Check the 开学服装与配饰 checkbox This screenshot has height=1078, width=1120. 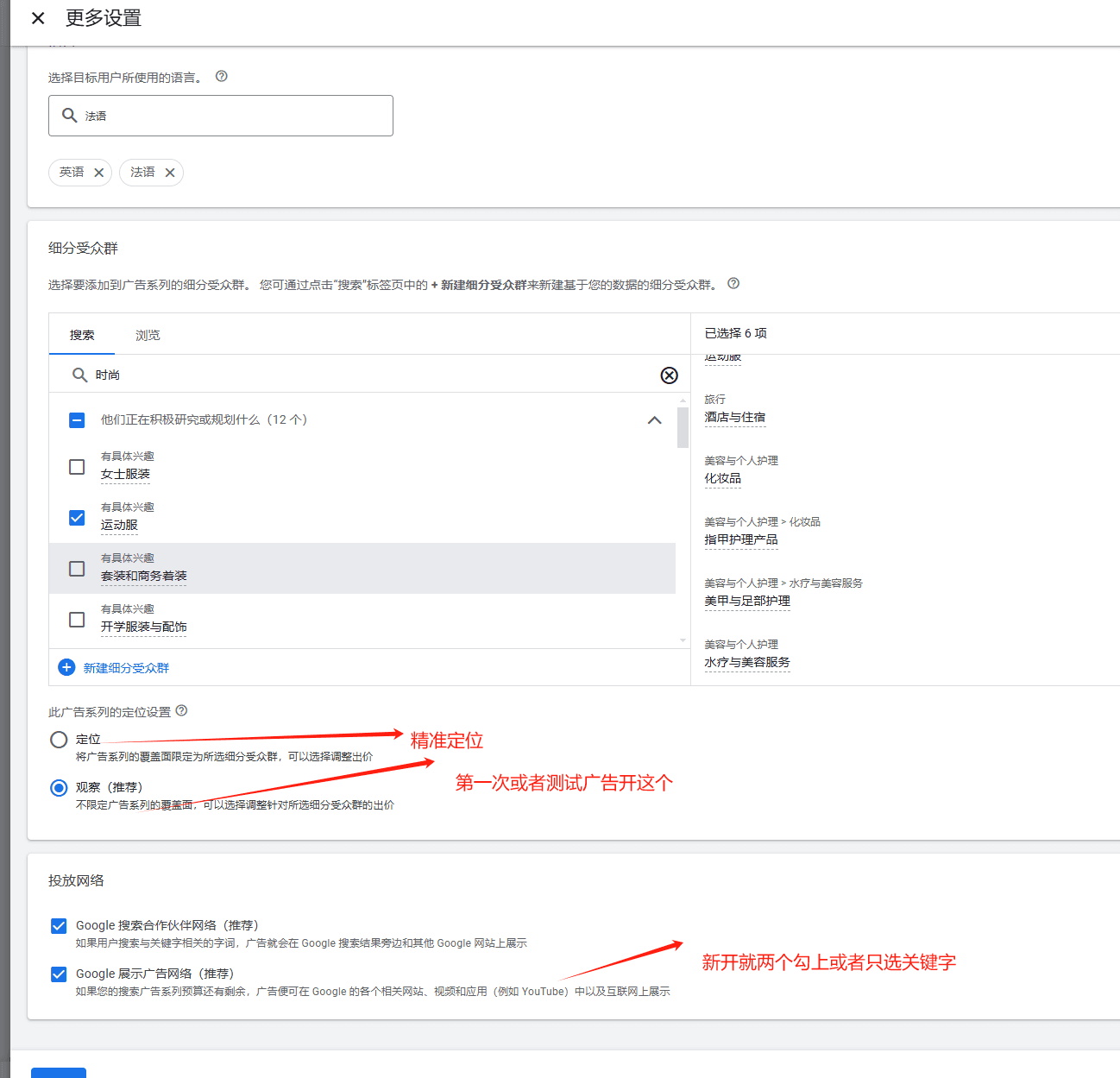(77, 620)
